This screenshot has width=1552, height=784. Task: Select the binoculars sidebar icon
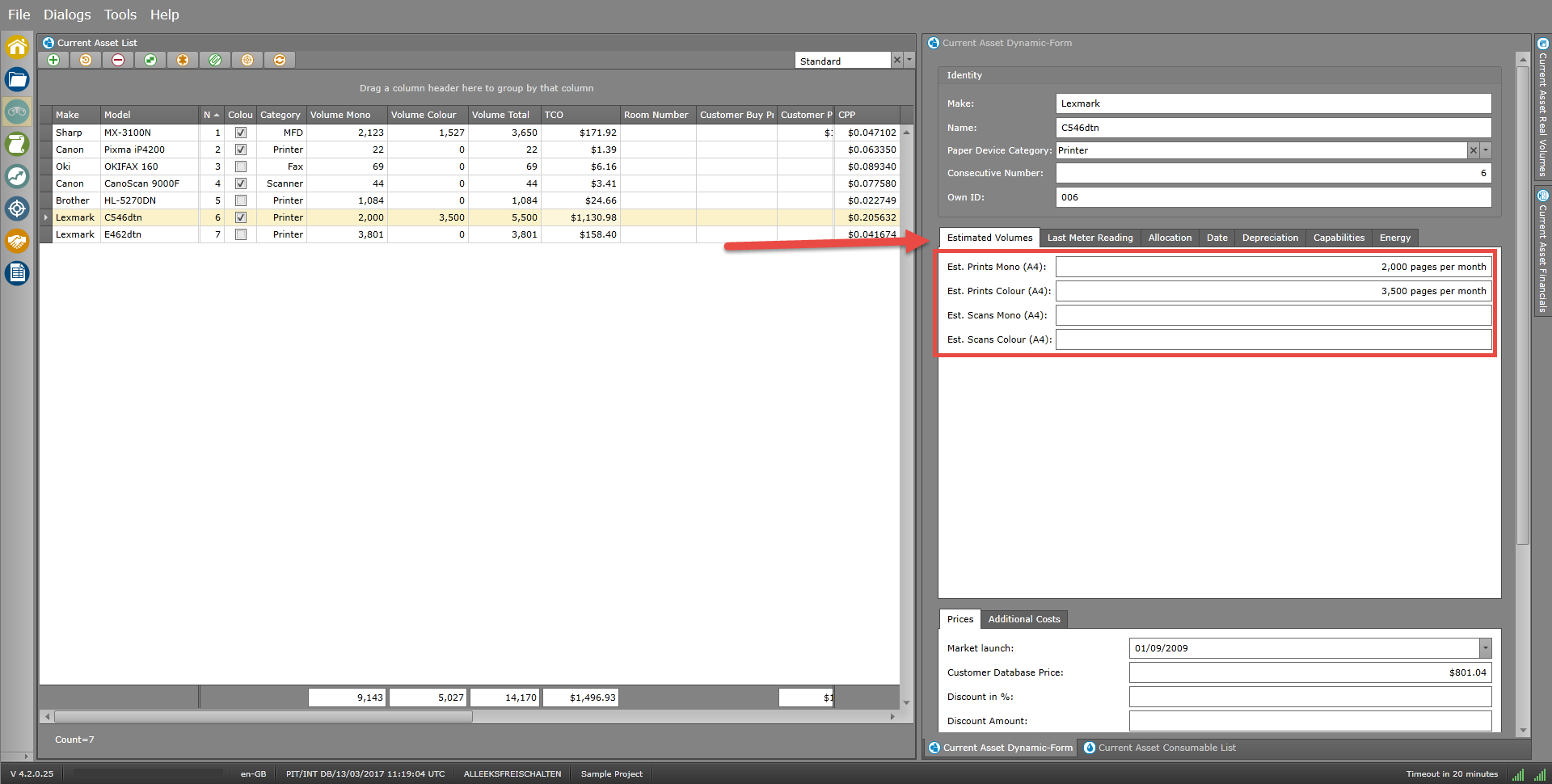point(17,112)
